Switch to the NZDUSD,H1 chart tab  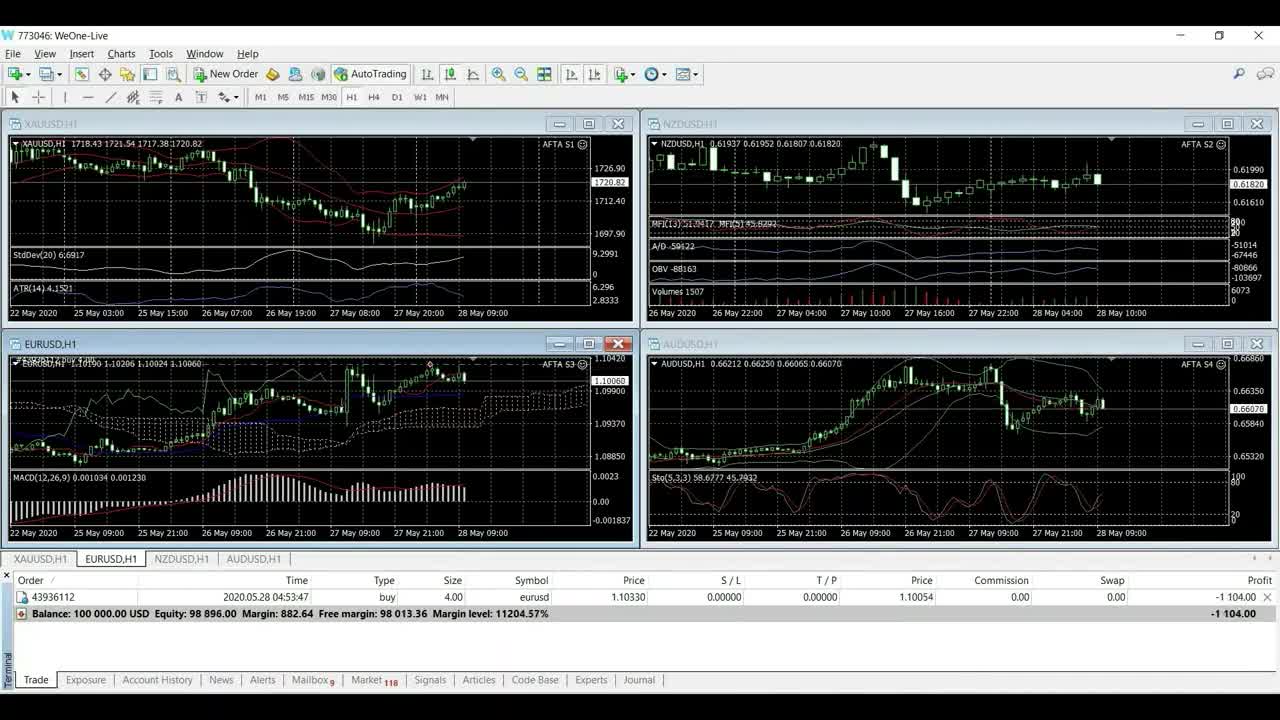pos(182,559)
